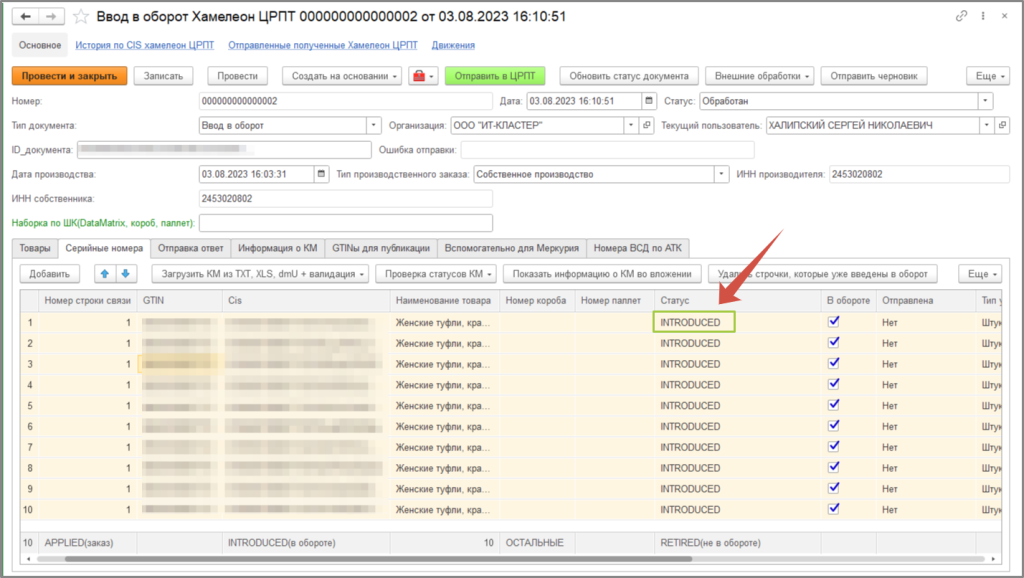Copy the document link with the chain icon
The width and height of the screenshot is (1024, 578).
(x=961, y=16)
